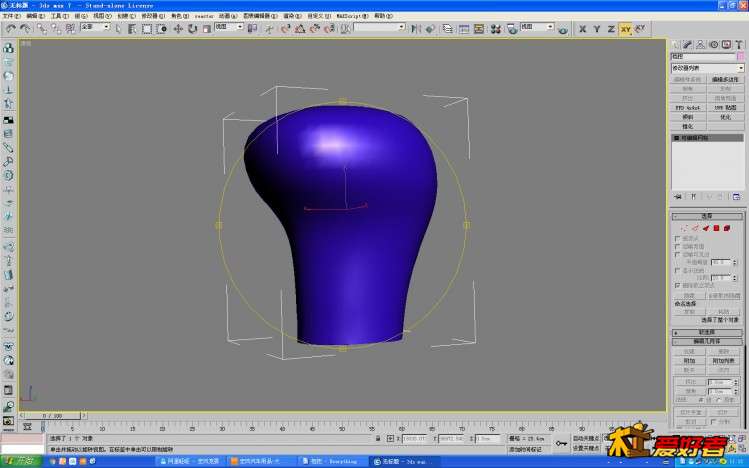Uncheck the Delete Isolated Vertices checkbox
The height and width of the screenshot is (468, 749).
[x=677, y=285]
